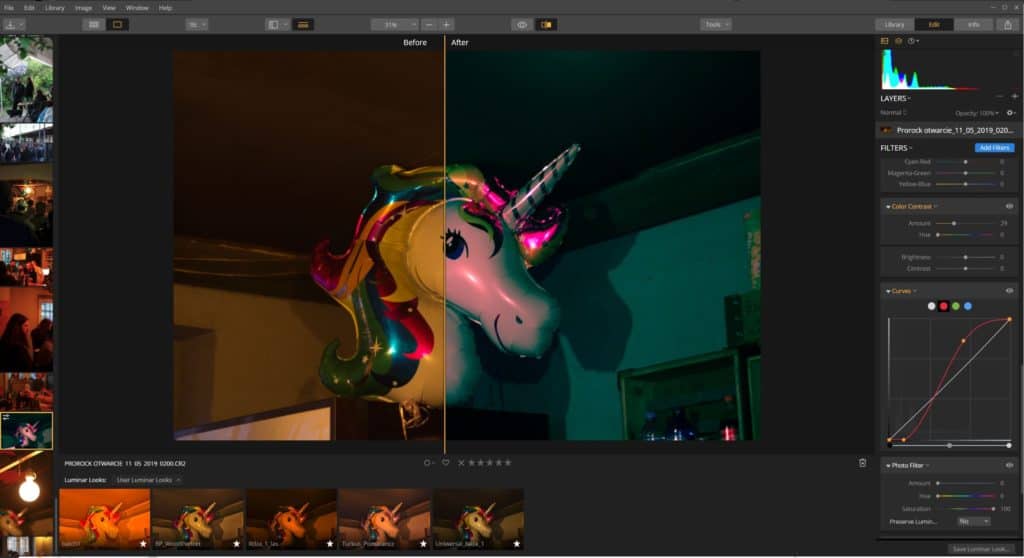Click the Add Filters button
The width and height of the screenshot is (1024, 558).
[x=995, y=148]
